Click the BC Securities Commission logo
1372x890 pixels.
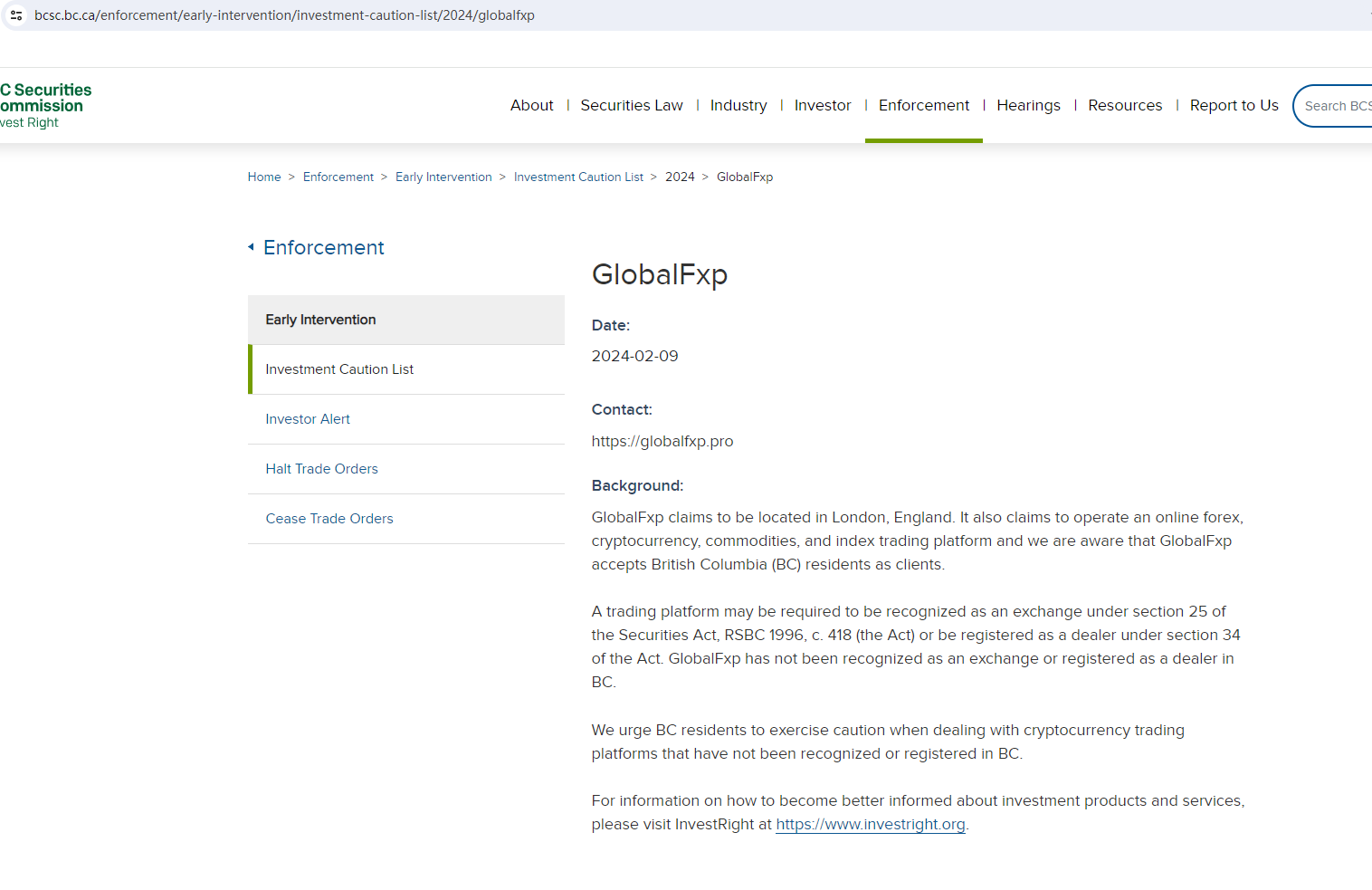(x=45, y=105)
